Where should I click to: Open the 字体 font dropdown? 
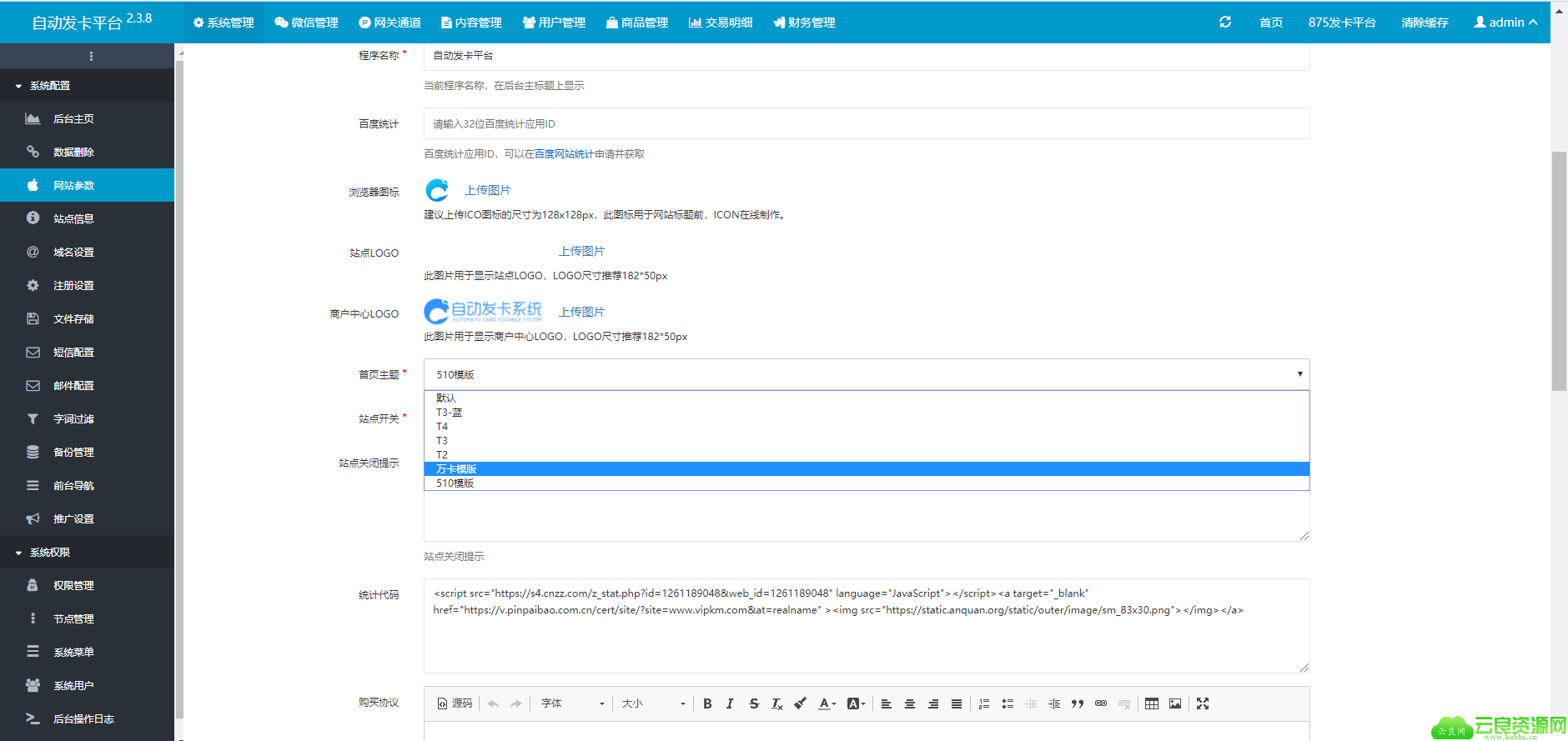573,703
